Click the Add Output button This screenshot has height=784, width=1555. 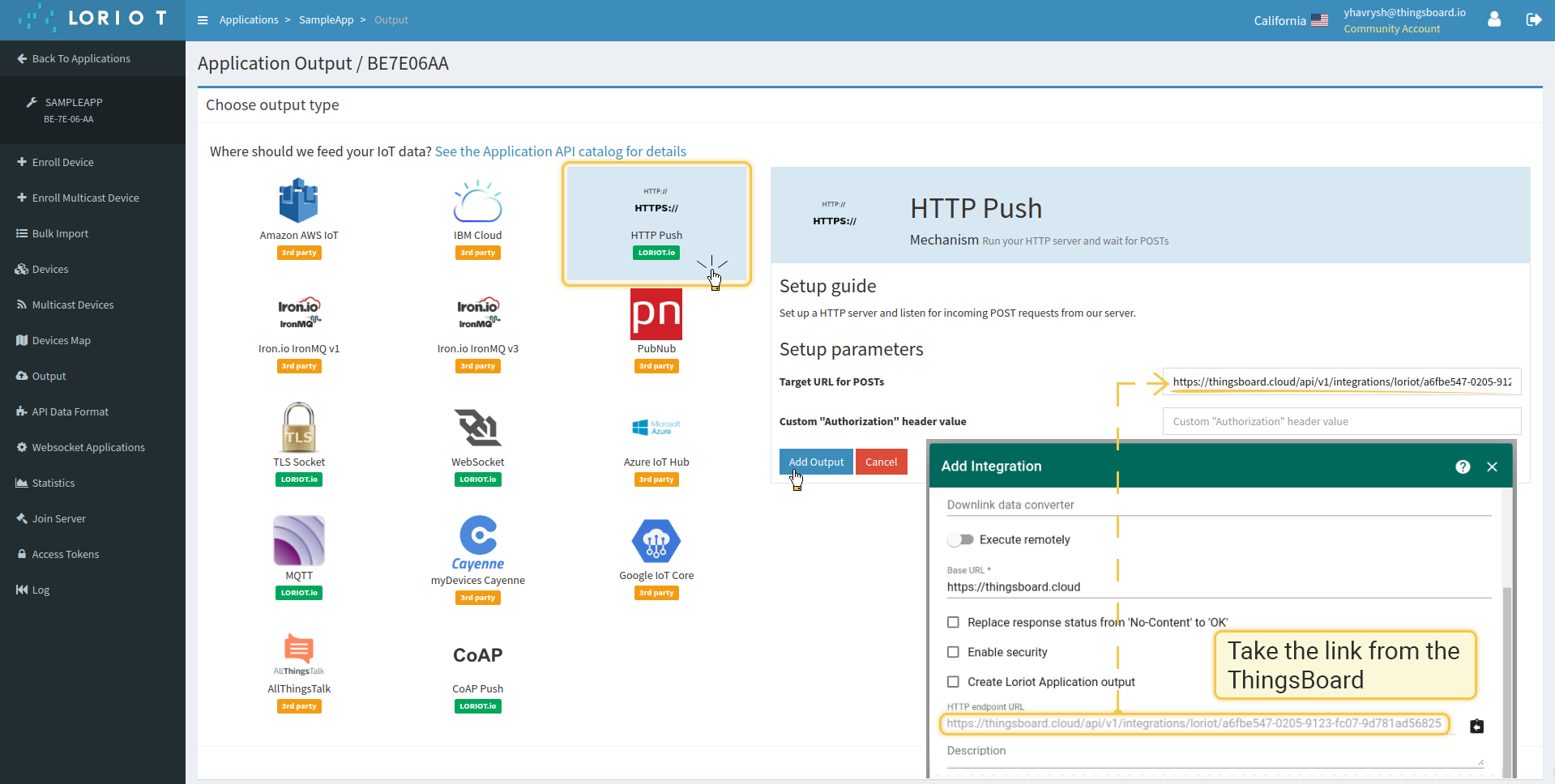[816, 462]
